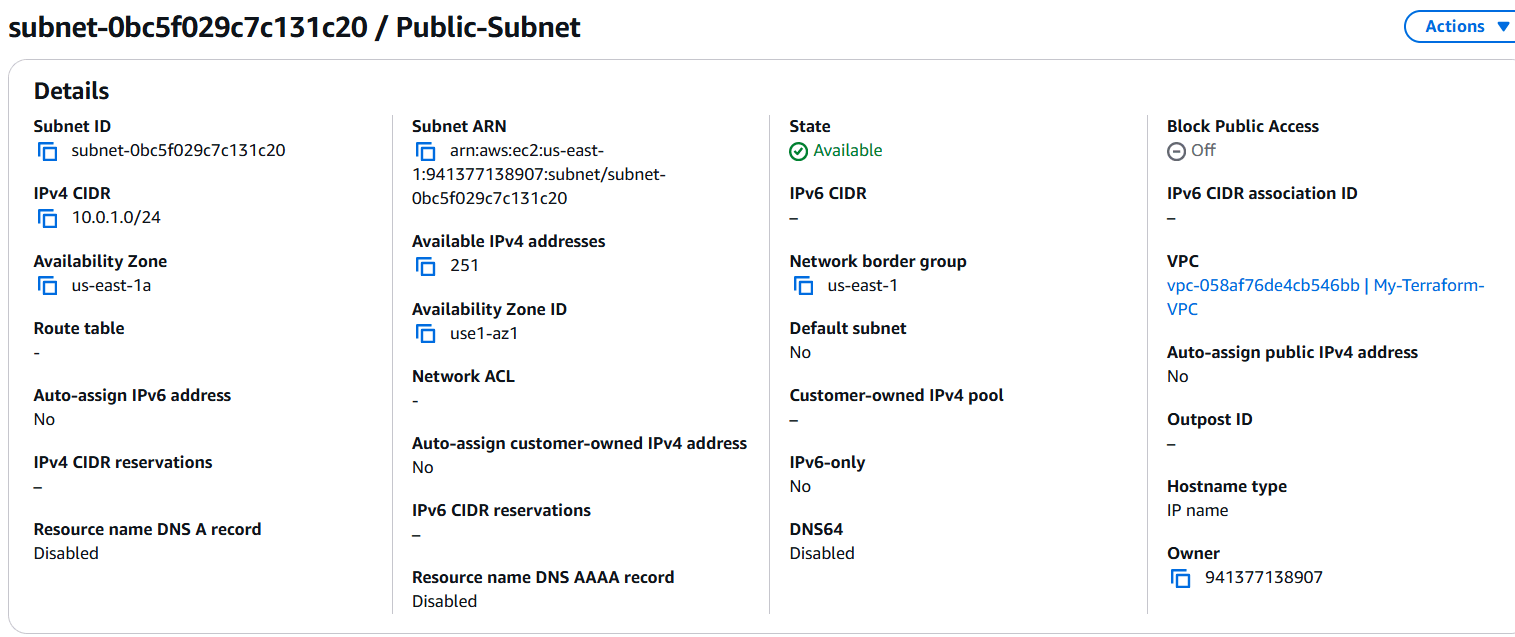Viewport: 1515px width, 637px height.
Task: Click the Details section heading
Action: (71, 90)
